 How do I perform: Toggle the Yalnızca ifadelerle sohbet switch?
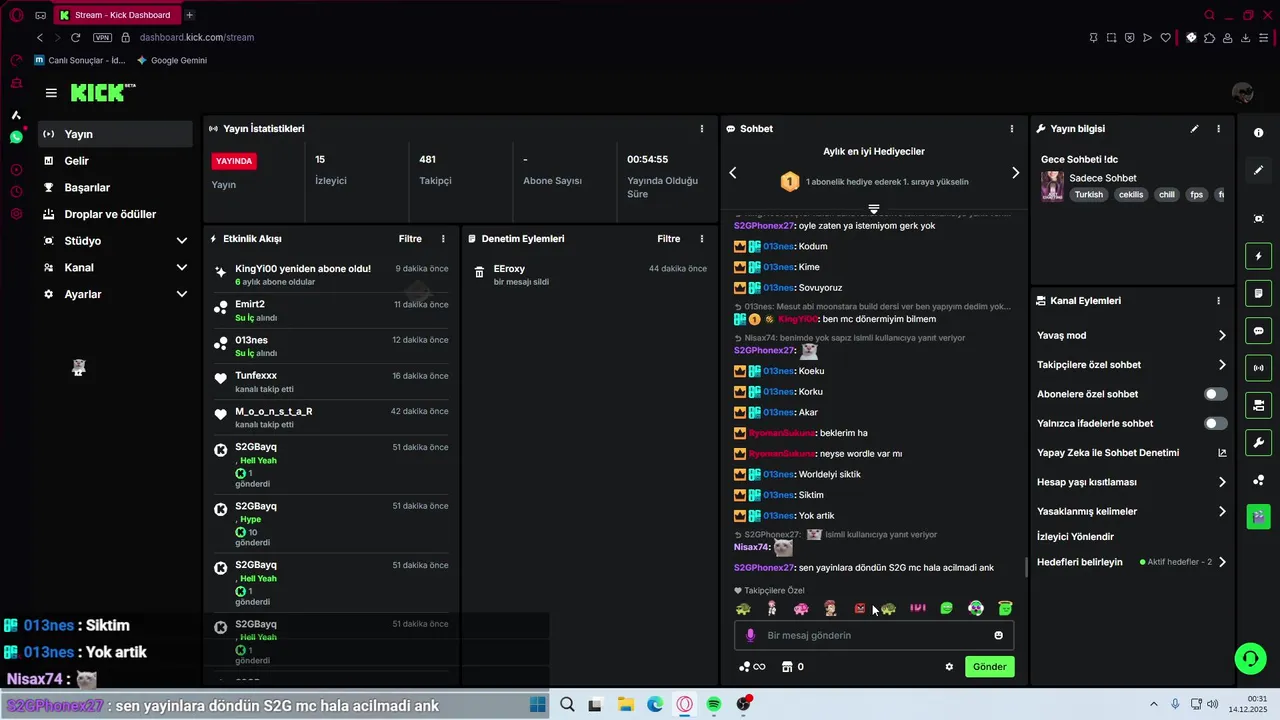point(1215,423)
